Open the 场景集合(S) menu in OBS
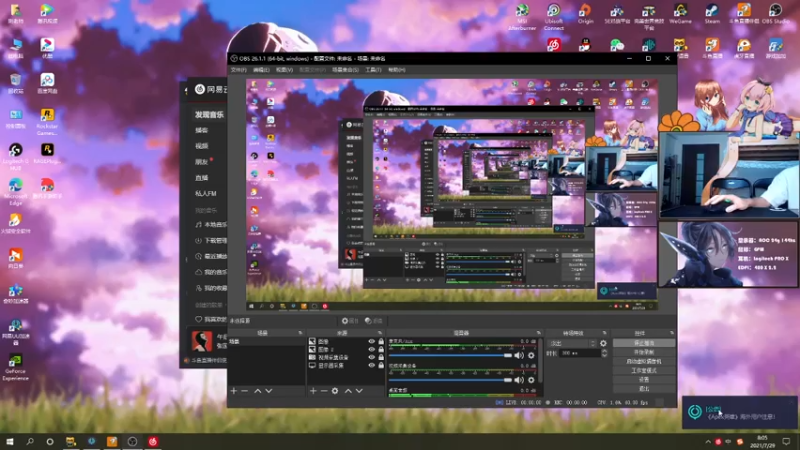Screen dimensions: 800x450 [345, 70]
